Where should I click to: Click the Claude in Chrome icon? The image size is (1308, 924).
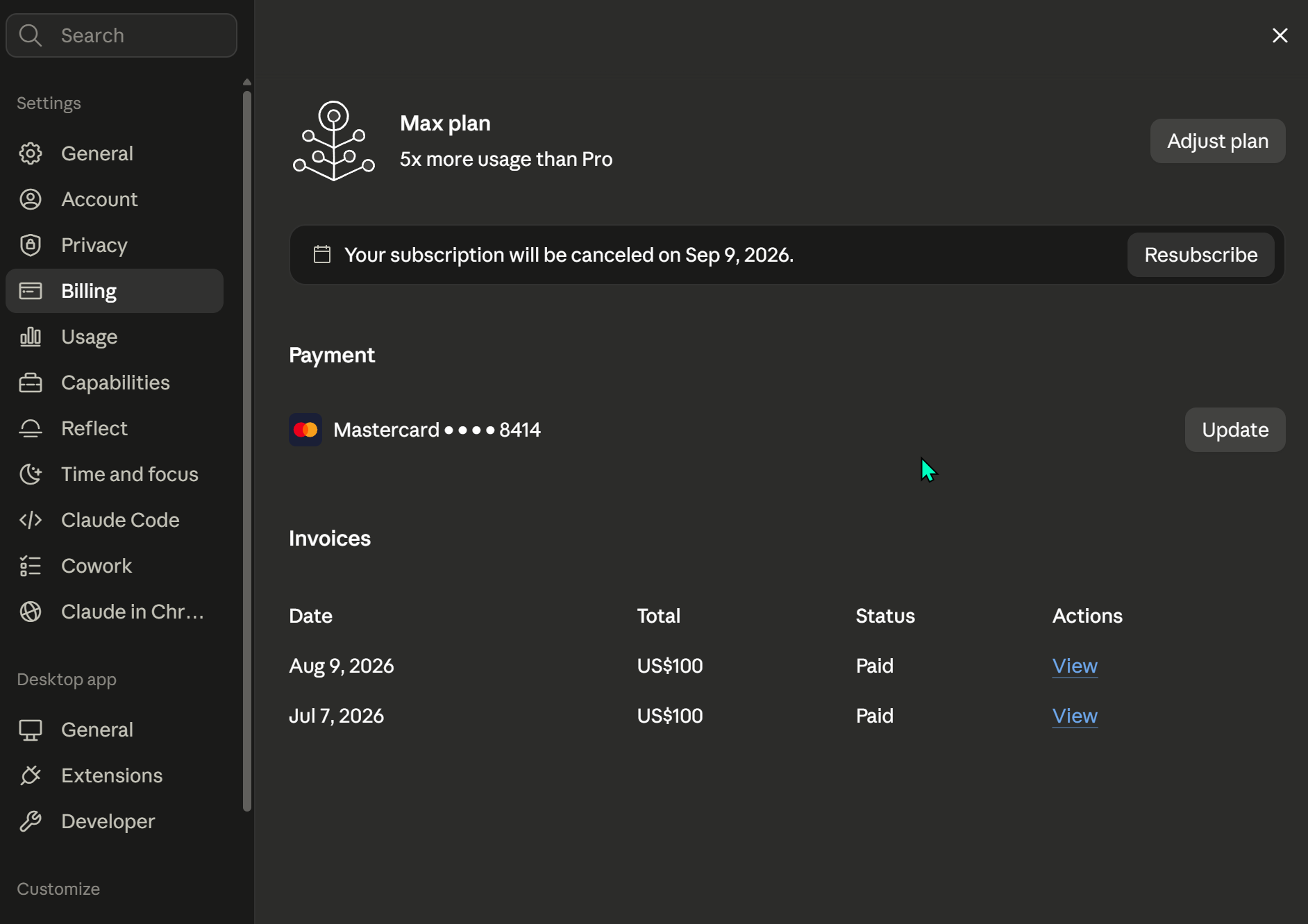(31, 612)
